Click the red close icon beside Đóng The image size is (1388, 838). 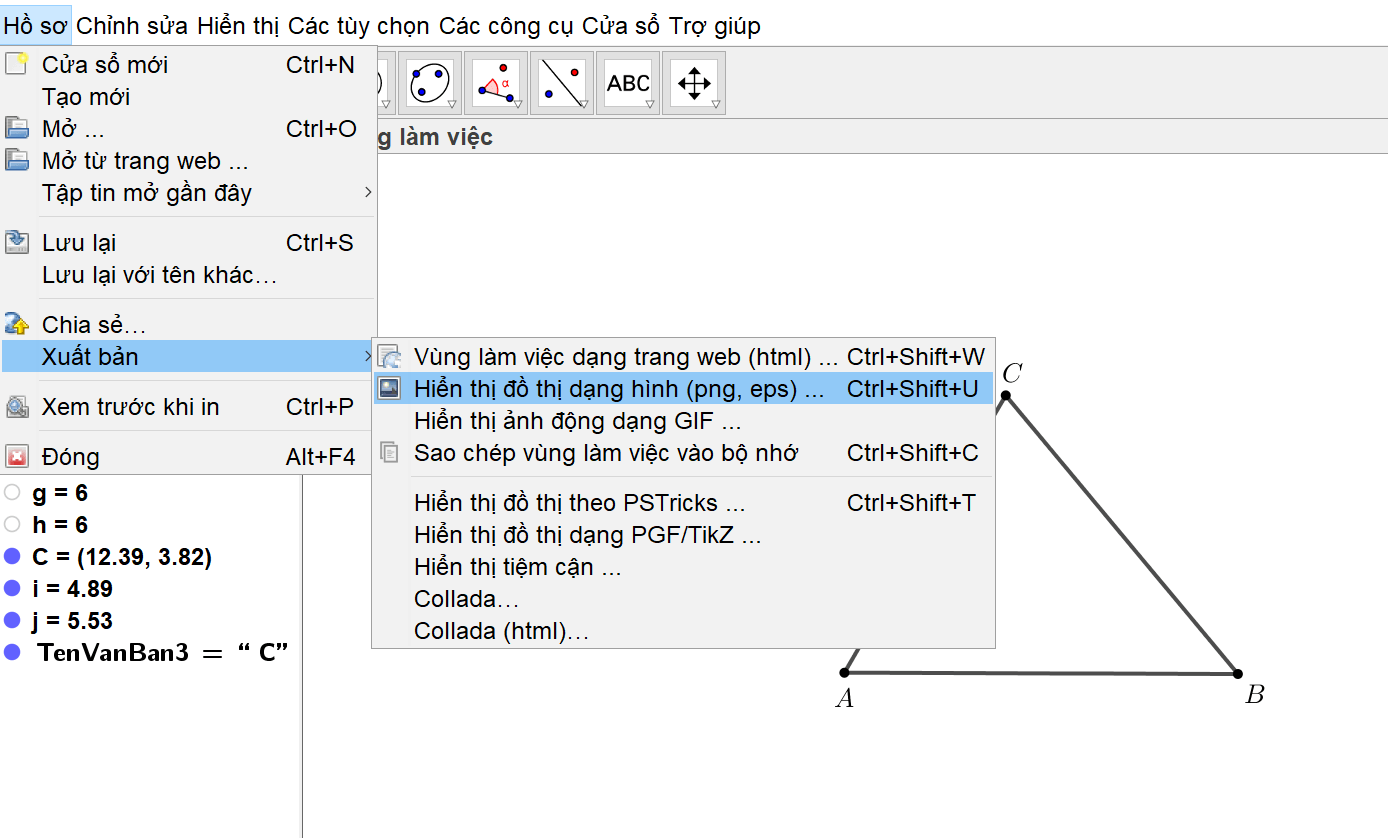tap(17, 457)
